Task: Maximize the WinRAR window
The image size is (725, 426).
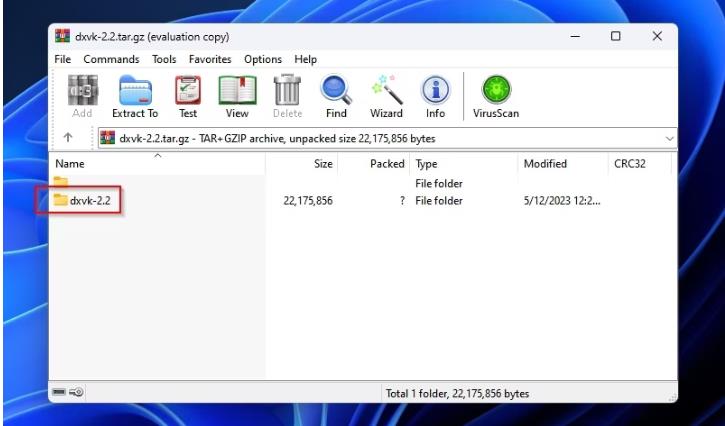Action: coord(615,36)
